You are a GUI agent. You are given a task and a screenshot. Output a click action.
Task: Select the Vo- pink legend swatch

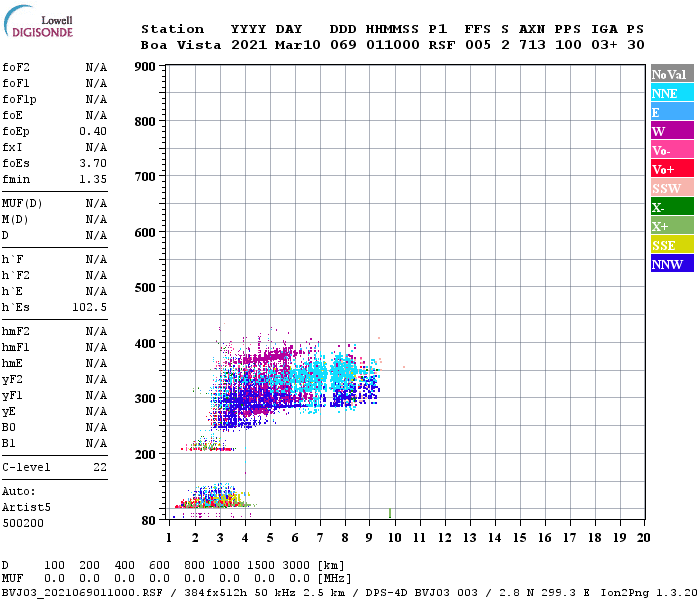tap(672, 150)
